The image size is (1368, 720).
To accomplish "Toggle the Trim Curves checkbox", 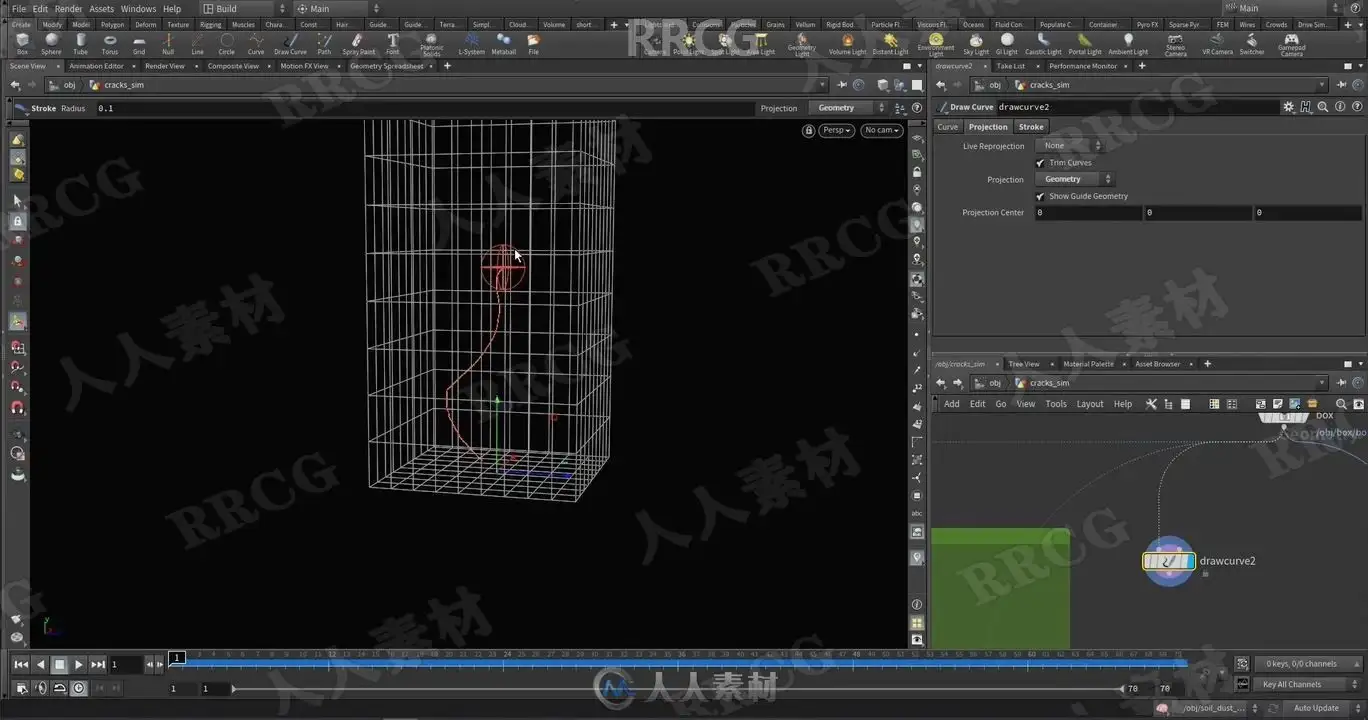I will point(1040,163).
